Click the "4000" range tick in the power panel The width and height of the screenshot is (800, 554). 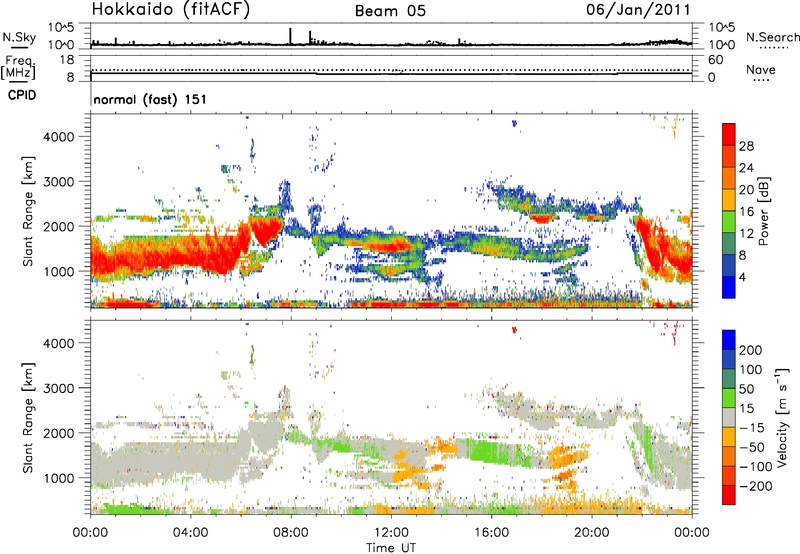point(58,137)
